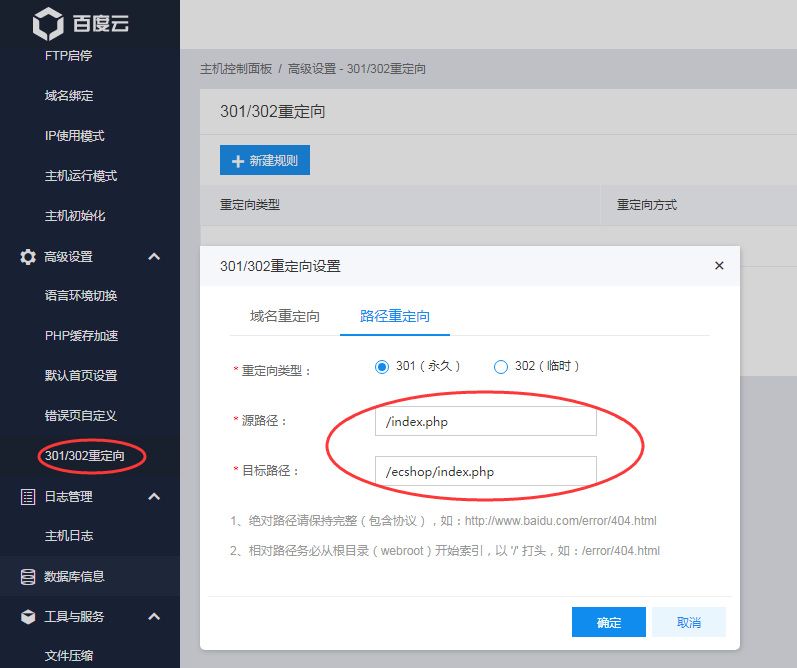Focus the 目标路径 input field
Viewport: 797px width, 668px height.
click(485, 472)
